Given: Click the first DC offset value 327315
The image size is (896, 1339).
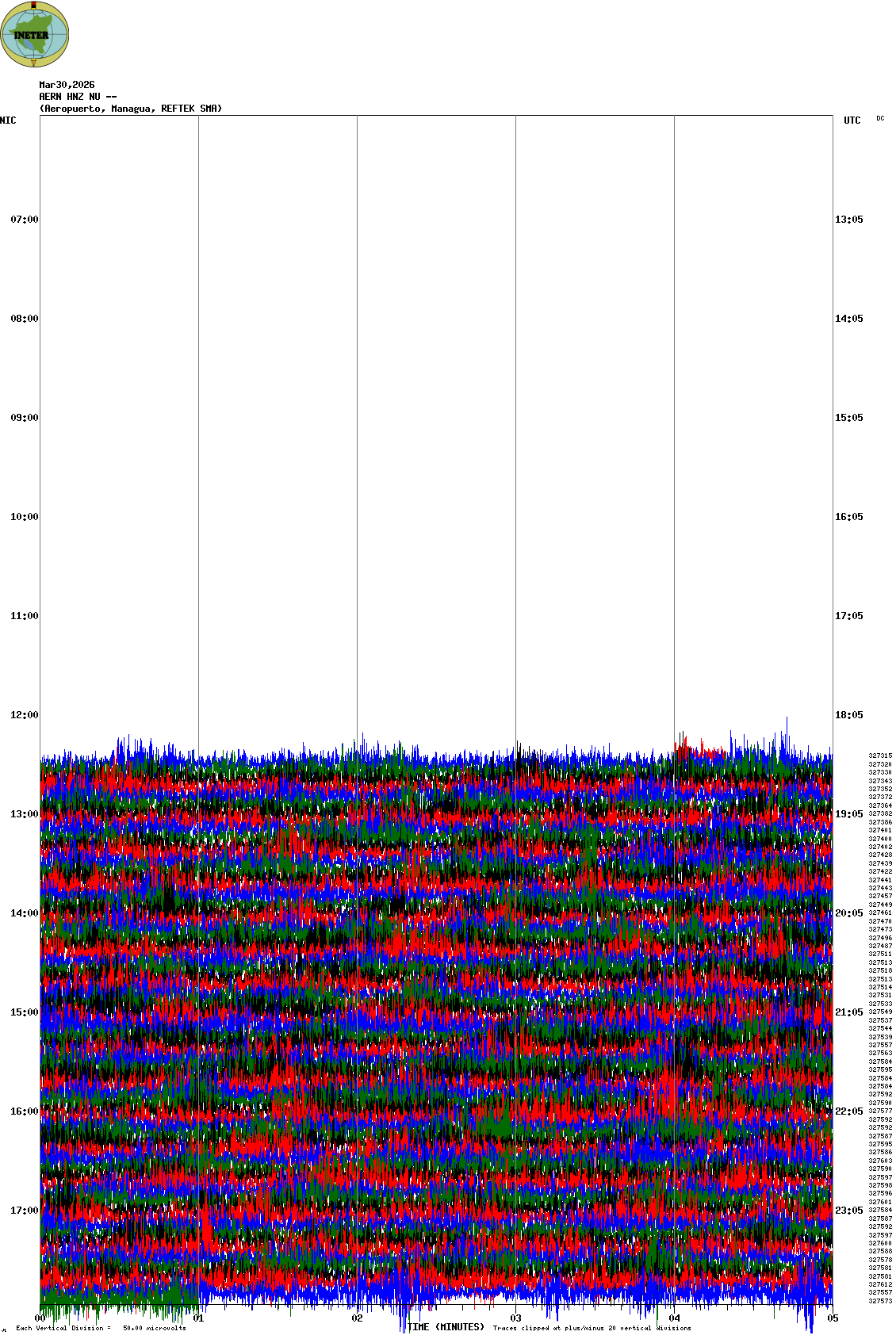Looking at the screenshot, I should click(880, 756).
